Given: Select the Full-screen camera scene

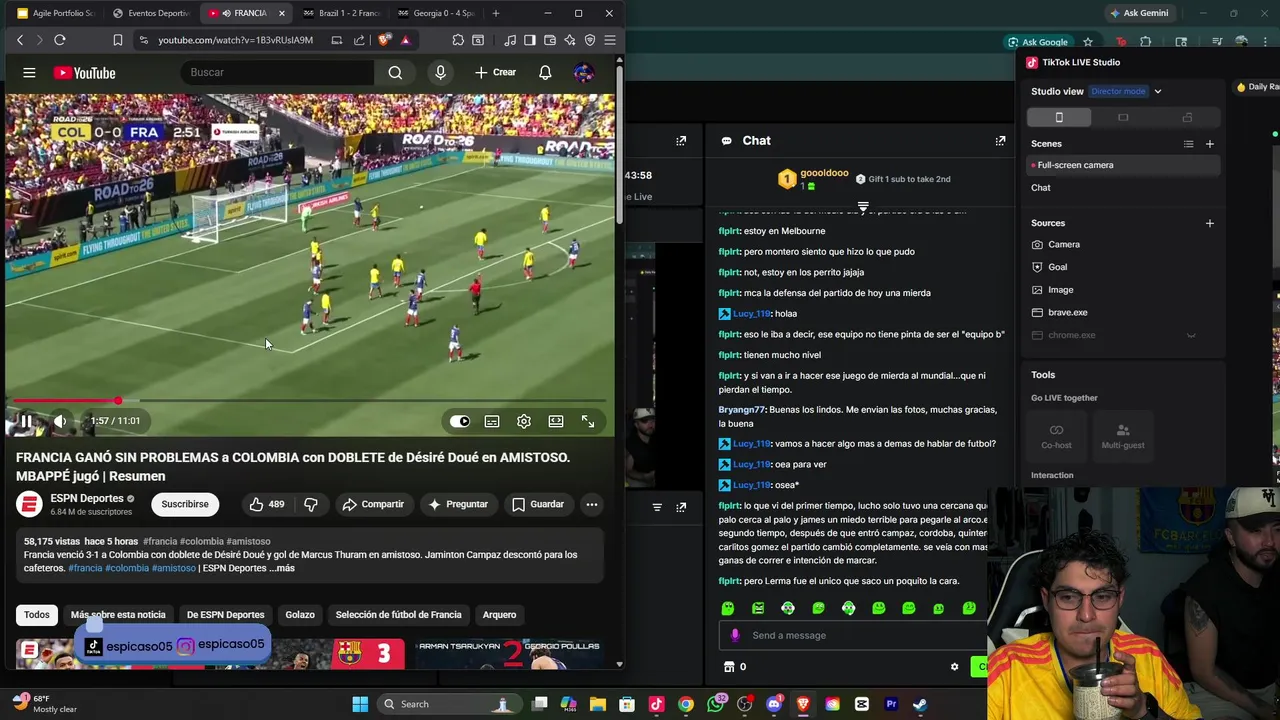Looking at the screenshot, I should (1124, 165).
